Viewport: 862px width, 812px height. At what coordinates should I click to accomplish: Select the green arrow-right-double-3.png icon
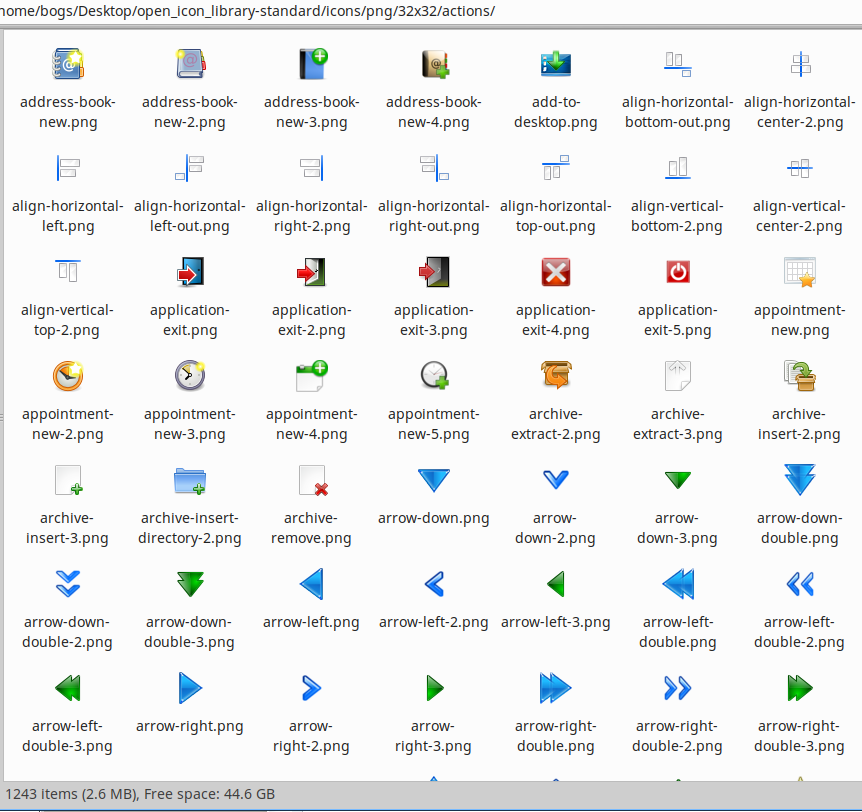(x=799, y=688)
